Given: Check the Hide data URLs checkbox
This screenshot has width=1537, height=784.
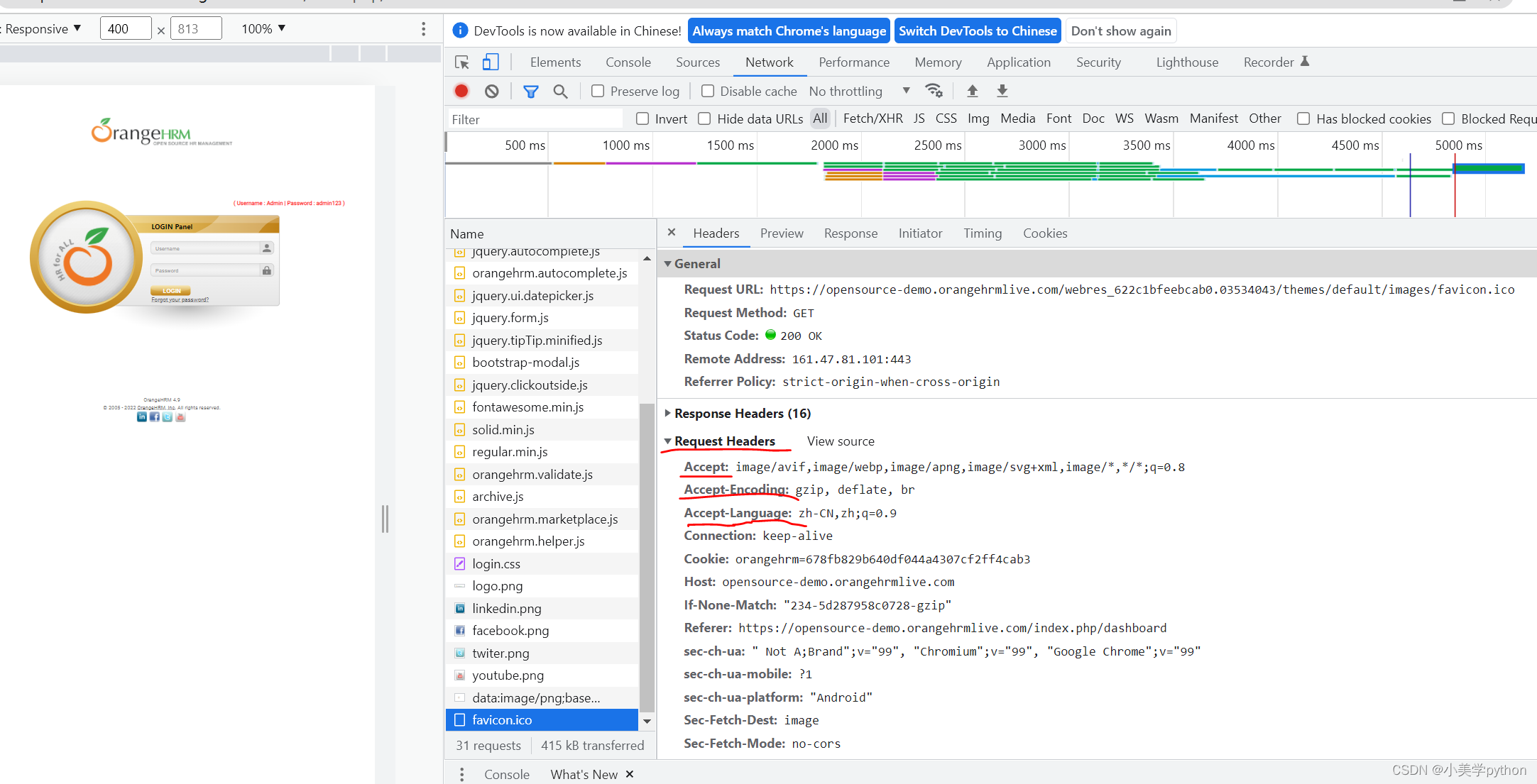Looking at the screenshot, I should [x=704, y=118].
